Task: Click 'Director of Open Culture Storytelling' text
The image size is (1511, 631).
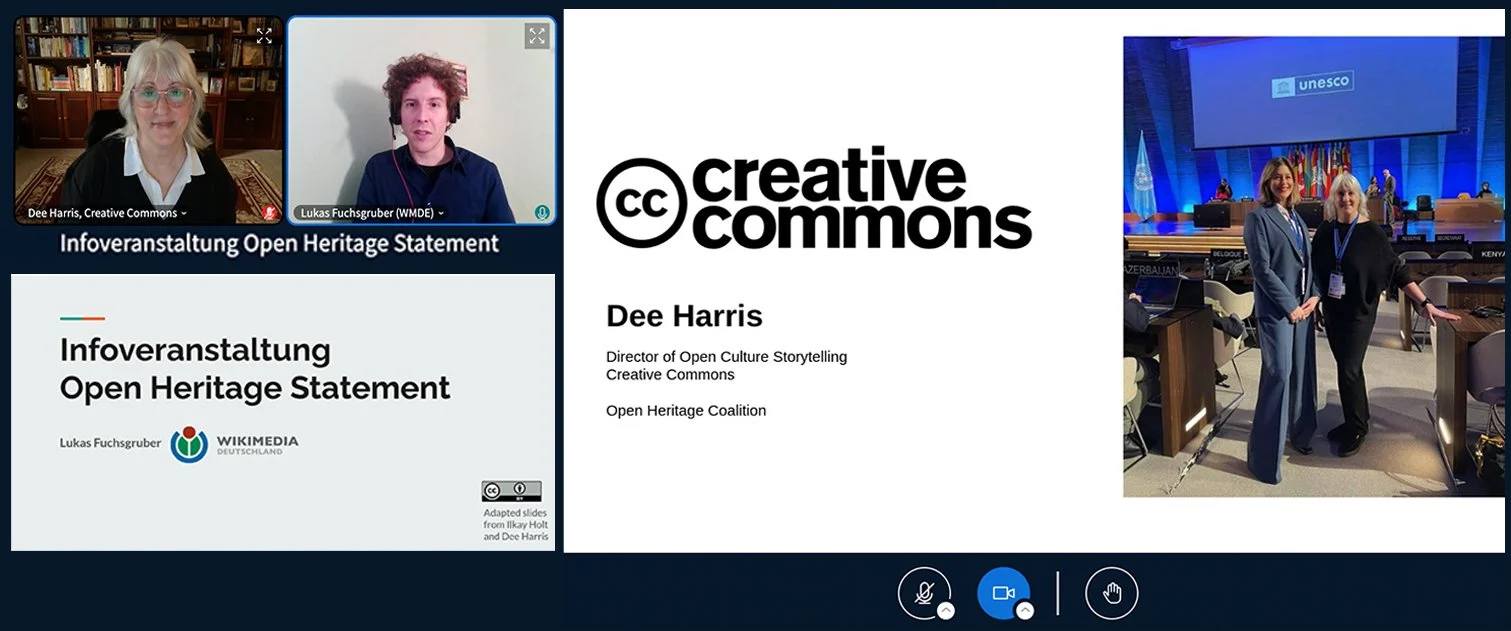Action: 726,357
